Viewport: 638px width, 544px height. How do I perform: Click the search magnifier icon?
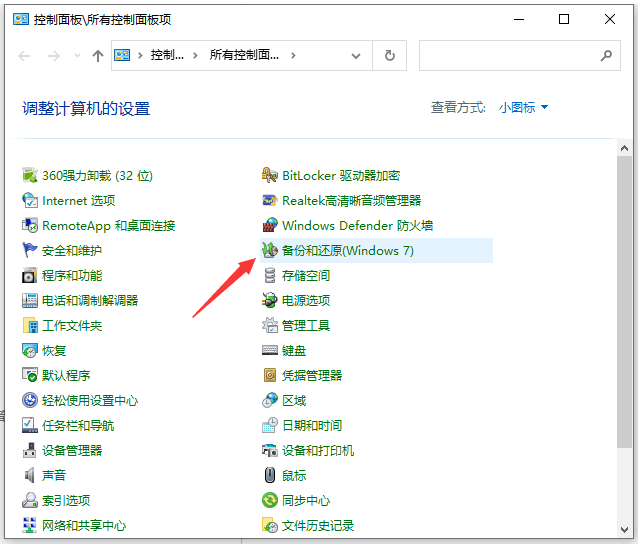click(606, 55)
